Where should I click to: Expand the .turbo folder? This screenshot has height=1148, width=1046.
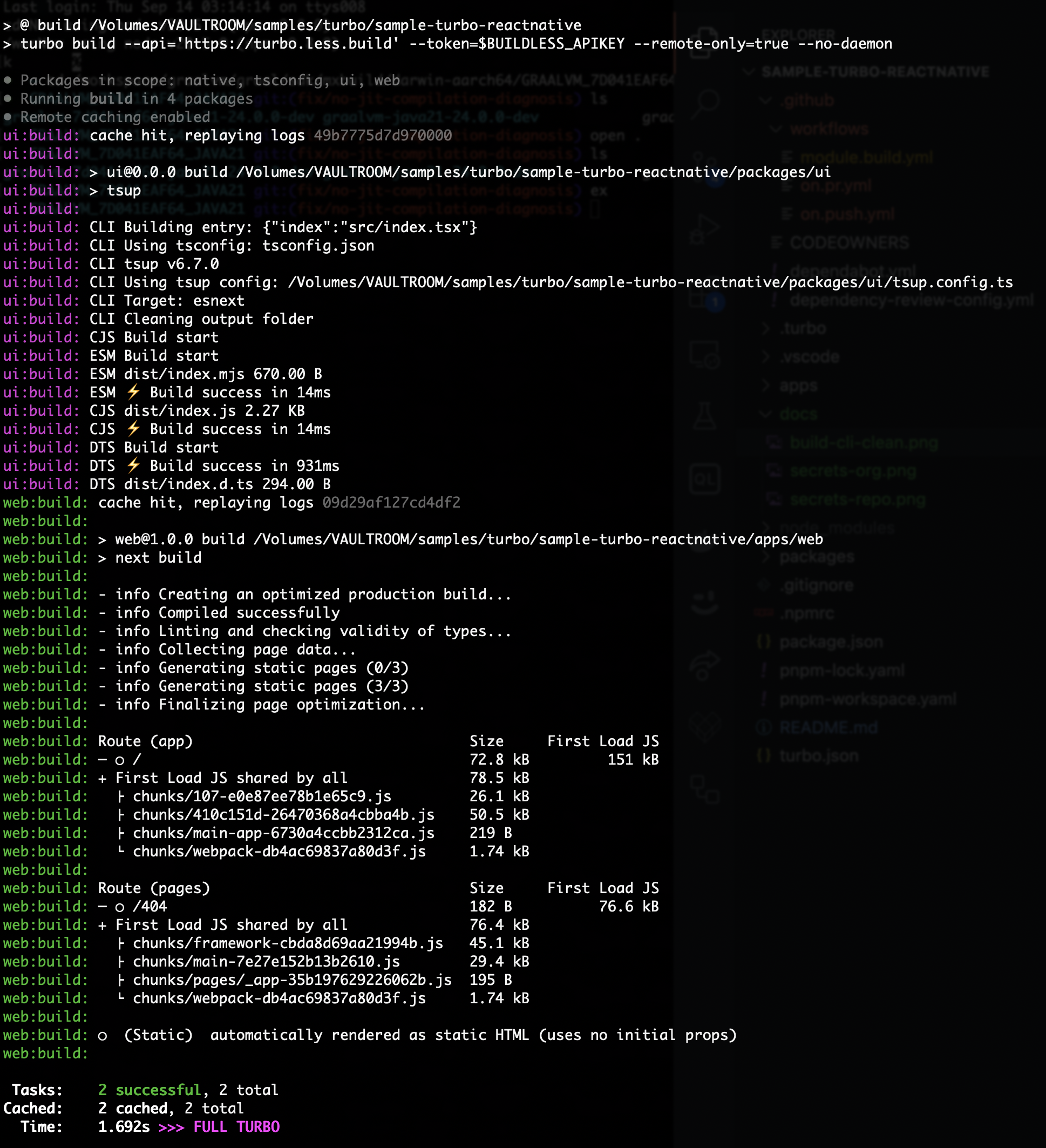803,328
